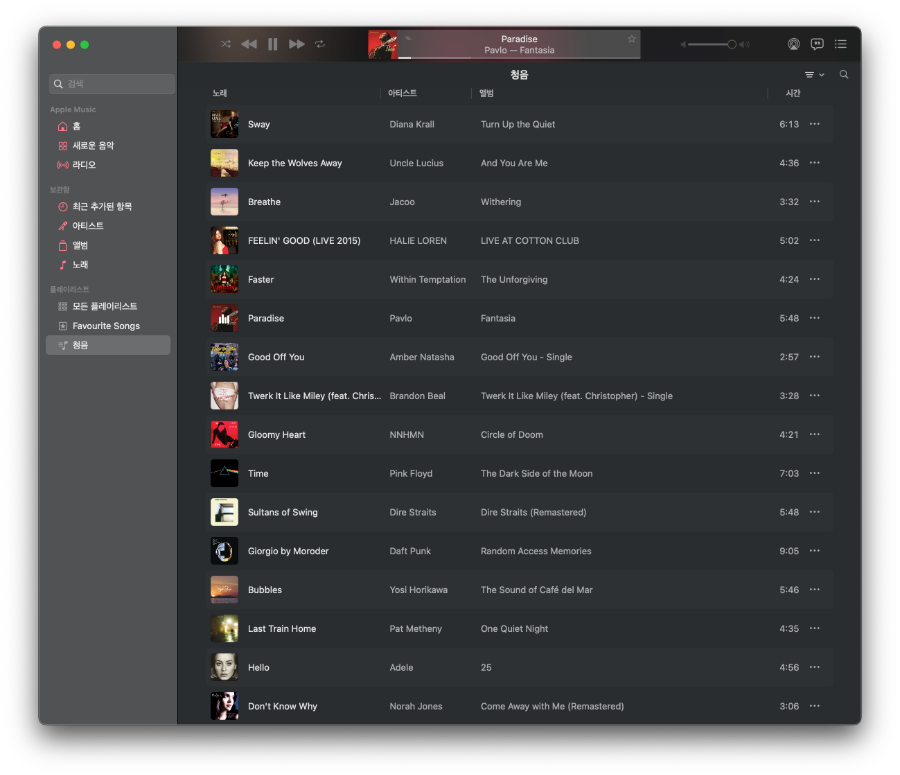Sort by the Artist (아티스트) column header

402,93
